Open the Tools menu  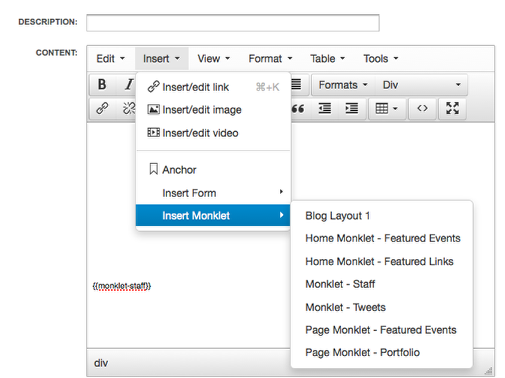[380, 59]
